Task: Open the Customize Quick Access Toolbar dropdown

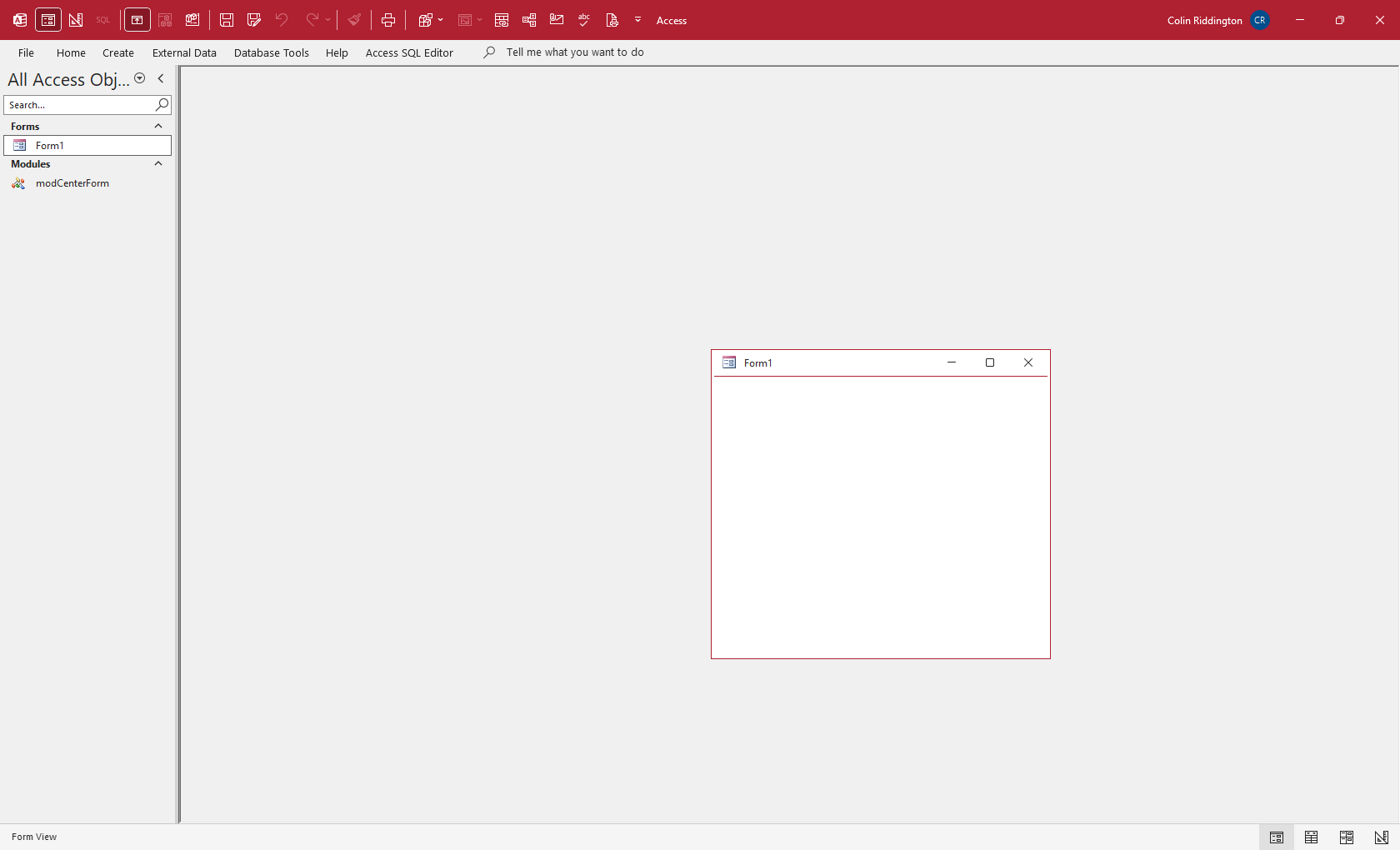Action: click(638, 20)
